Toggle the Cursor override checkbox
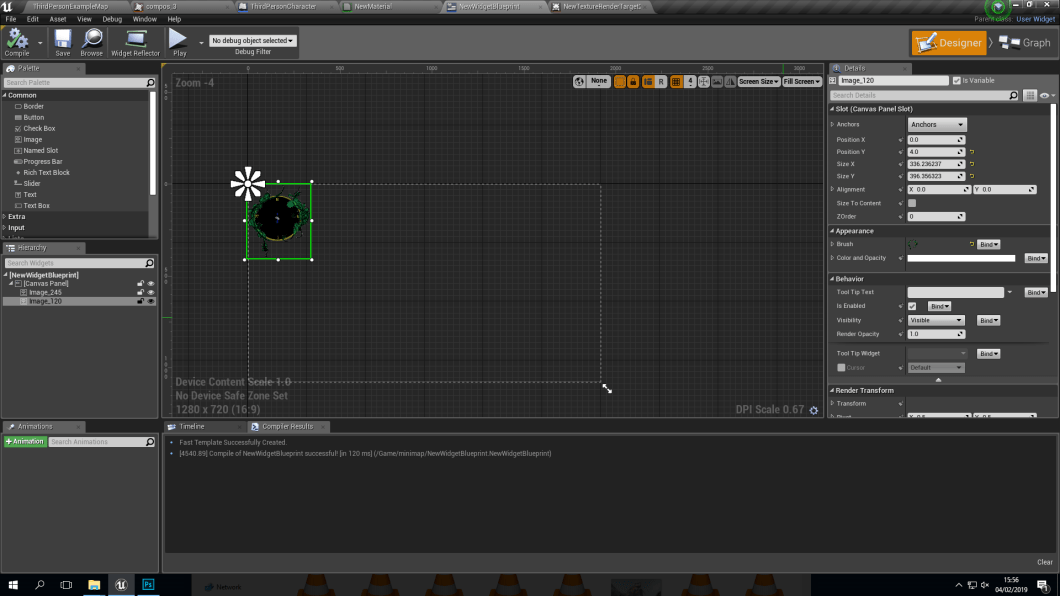Screen dimensions: 1060x596 coord(841,368)
